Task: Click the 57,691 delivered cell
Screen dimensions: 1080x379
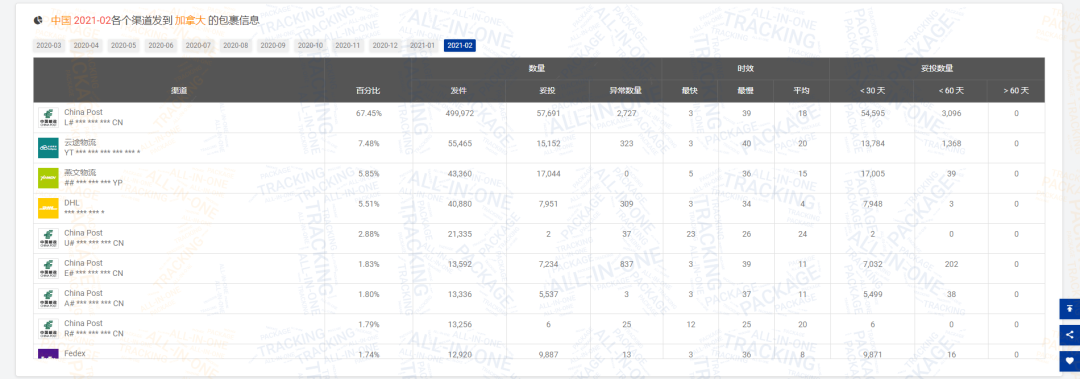Action: 548,112
